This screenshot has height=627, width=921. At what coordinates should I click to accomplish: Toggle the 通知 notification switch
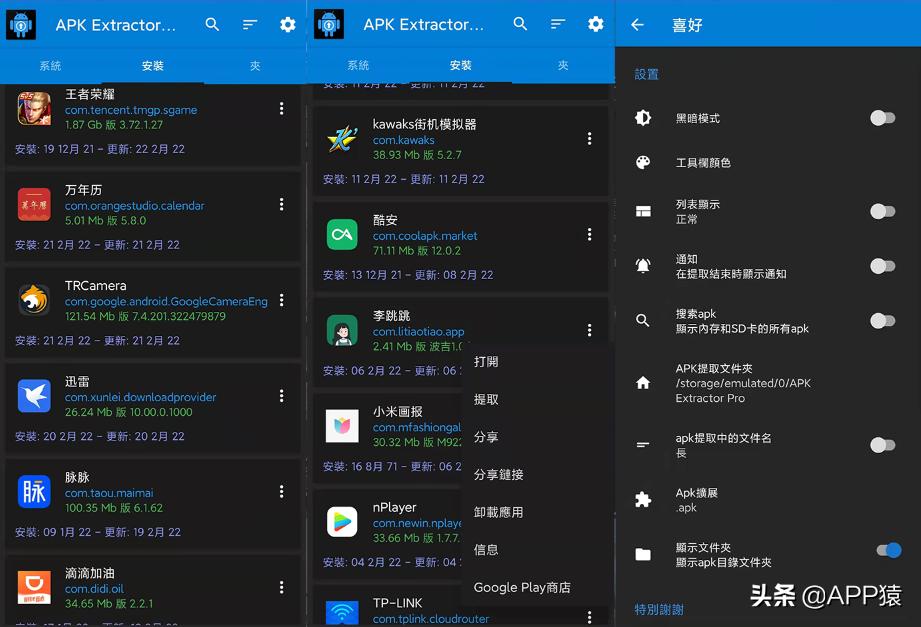(x=883, y=266)
